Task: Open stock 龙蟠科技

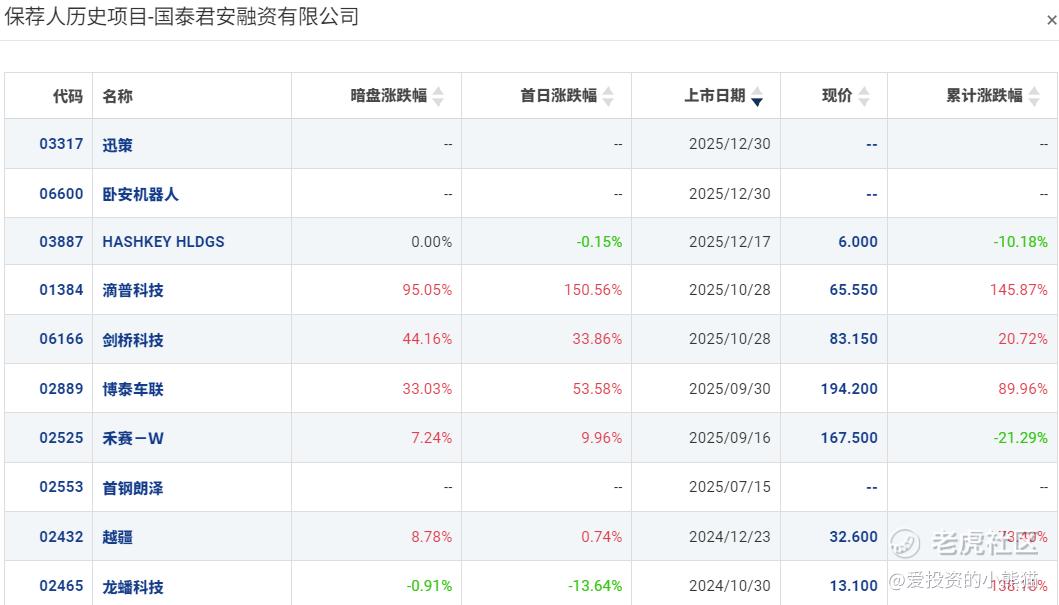Action: tap(133, 587)
